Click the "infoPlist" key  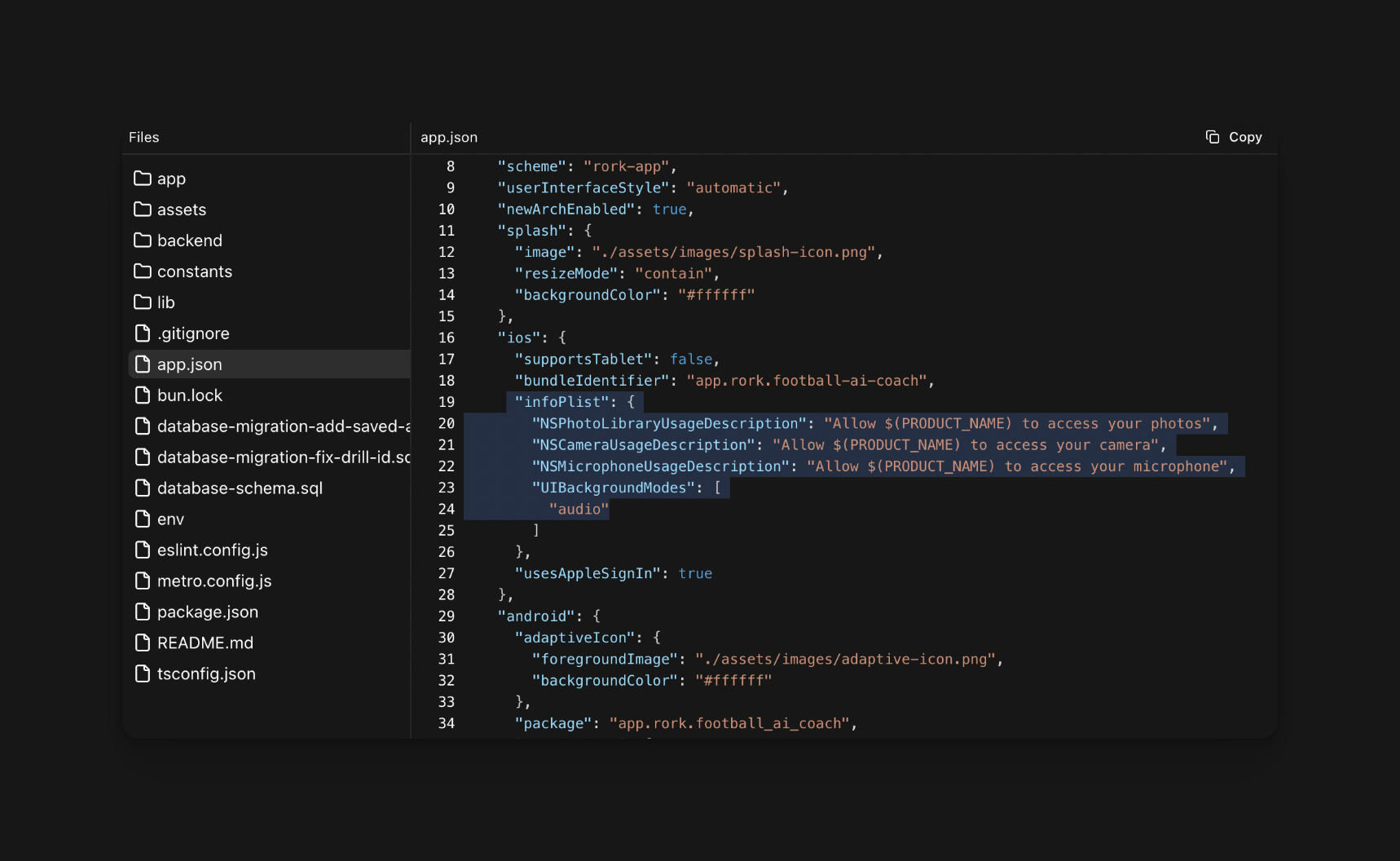click(561, 402)
